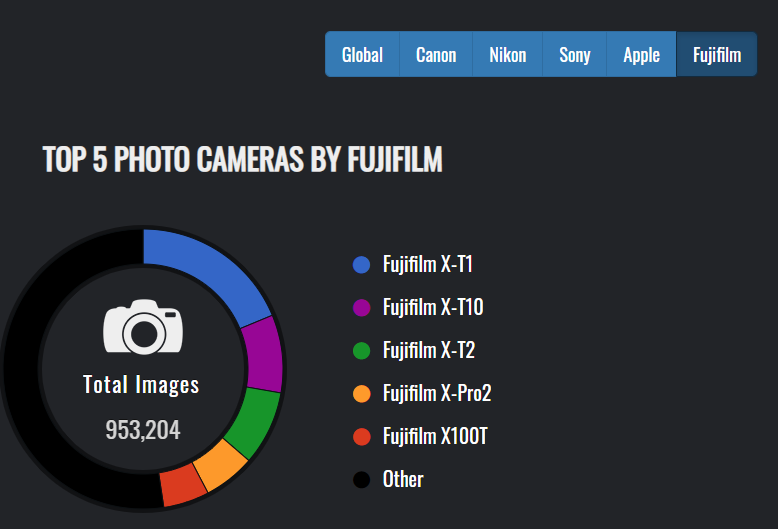Click the red Fujifilm X100T legend dot
Screen dimensions: 778x529
coord(361,437)
